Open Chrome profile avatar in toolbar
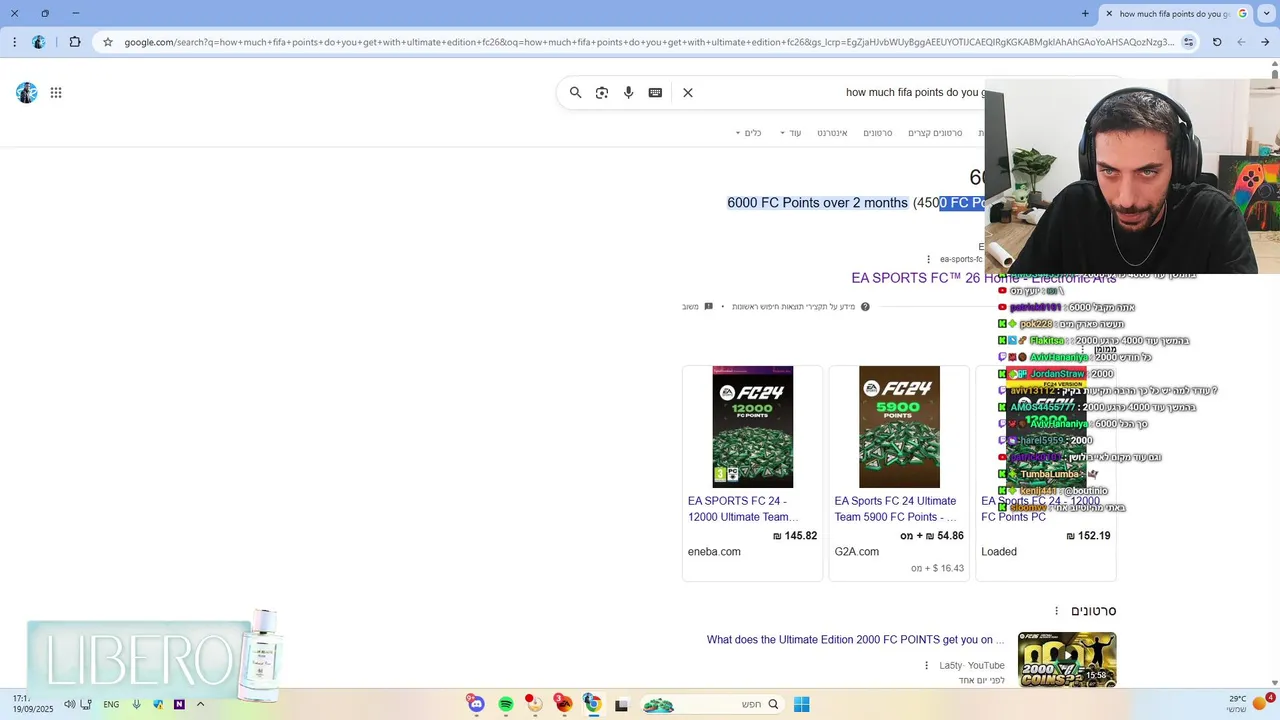The image size is (1280, 720). pos(39,42)
